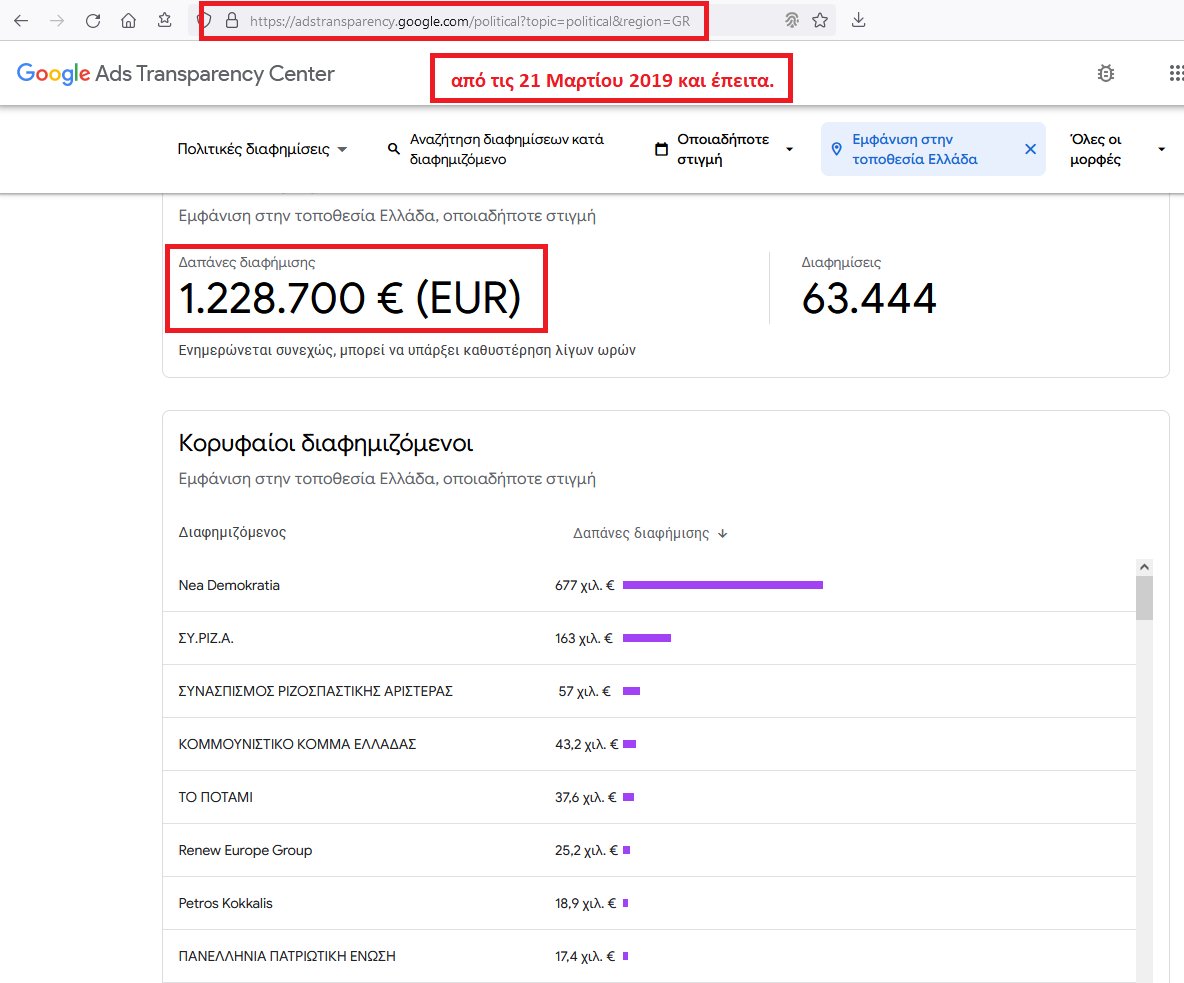Go back to the previous page
Screen dimensions: 1184x983
(21, 20)
